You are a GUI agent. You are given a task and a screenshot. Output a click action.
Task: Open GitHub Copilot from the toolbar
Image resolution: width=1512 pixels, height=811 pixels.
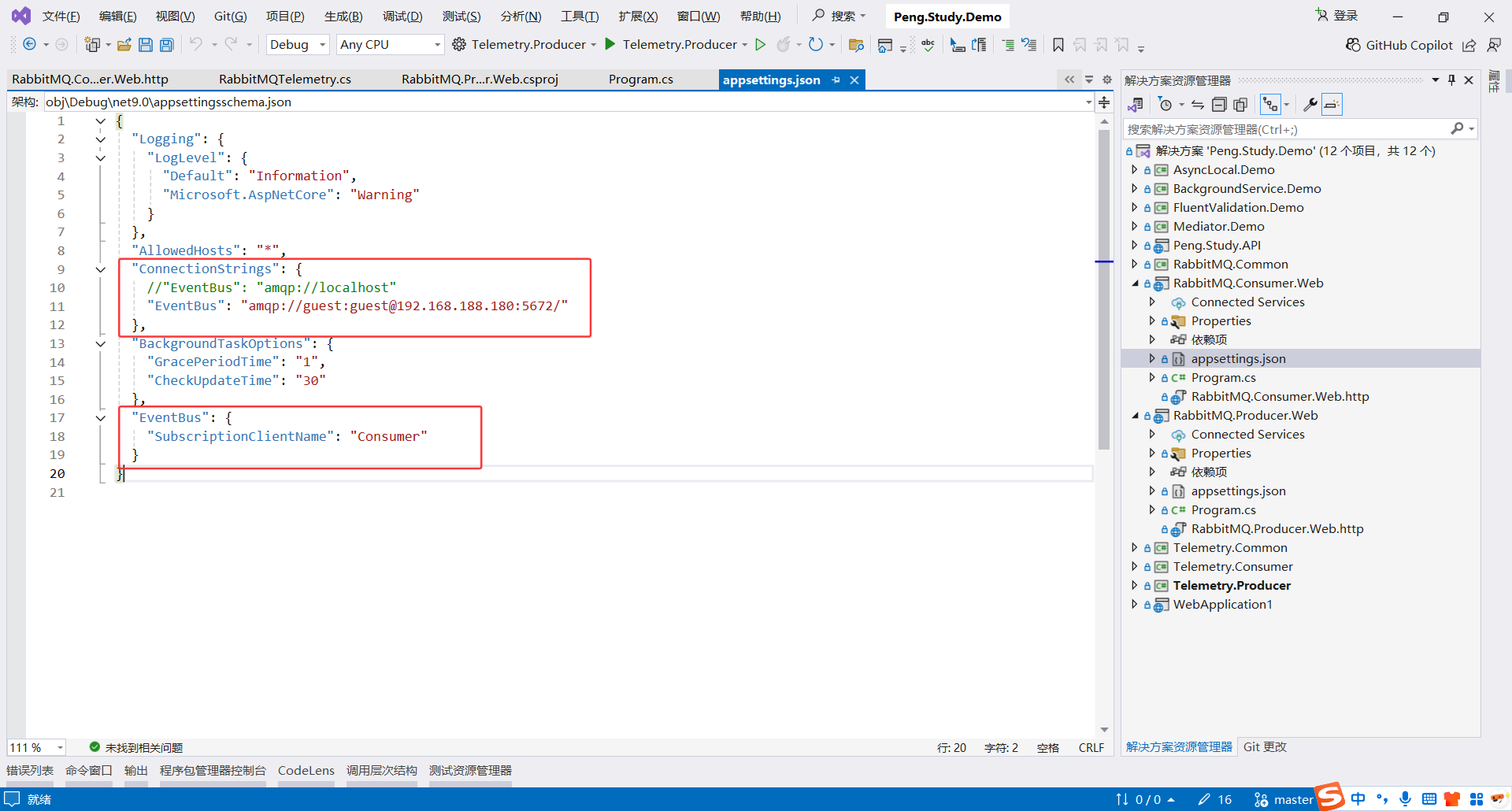coord(1399,45)
